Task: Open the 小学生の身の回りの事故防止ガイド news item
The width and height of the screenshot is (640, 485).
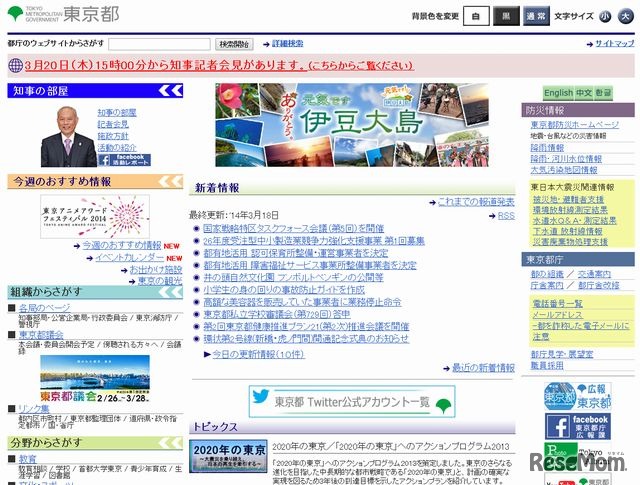Action: pyautogui.click(x=284, y=290)
